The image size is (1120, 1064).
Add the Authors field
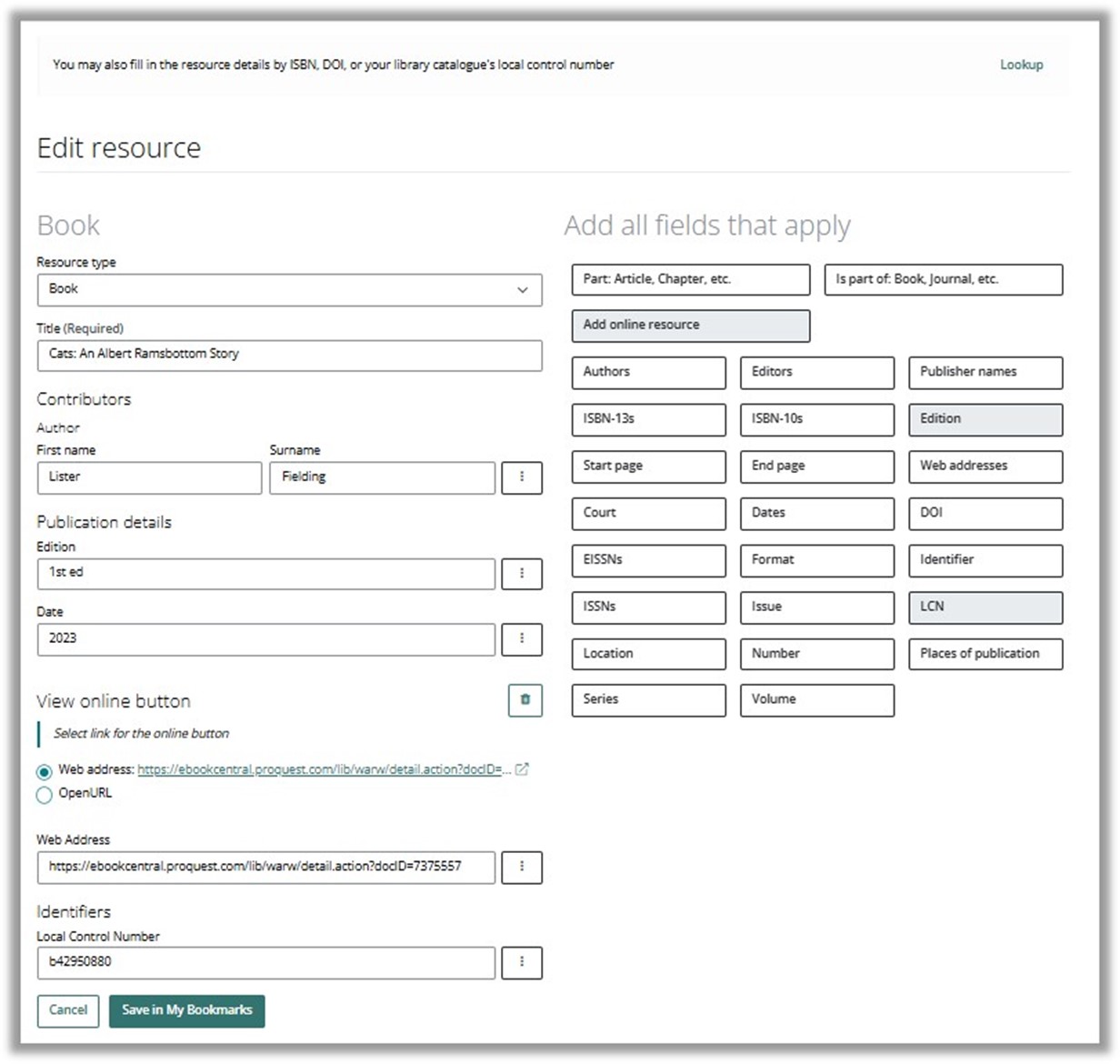[647, 372]
